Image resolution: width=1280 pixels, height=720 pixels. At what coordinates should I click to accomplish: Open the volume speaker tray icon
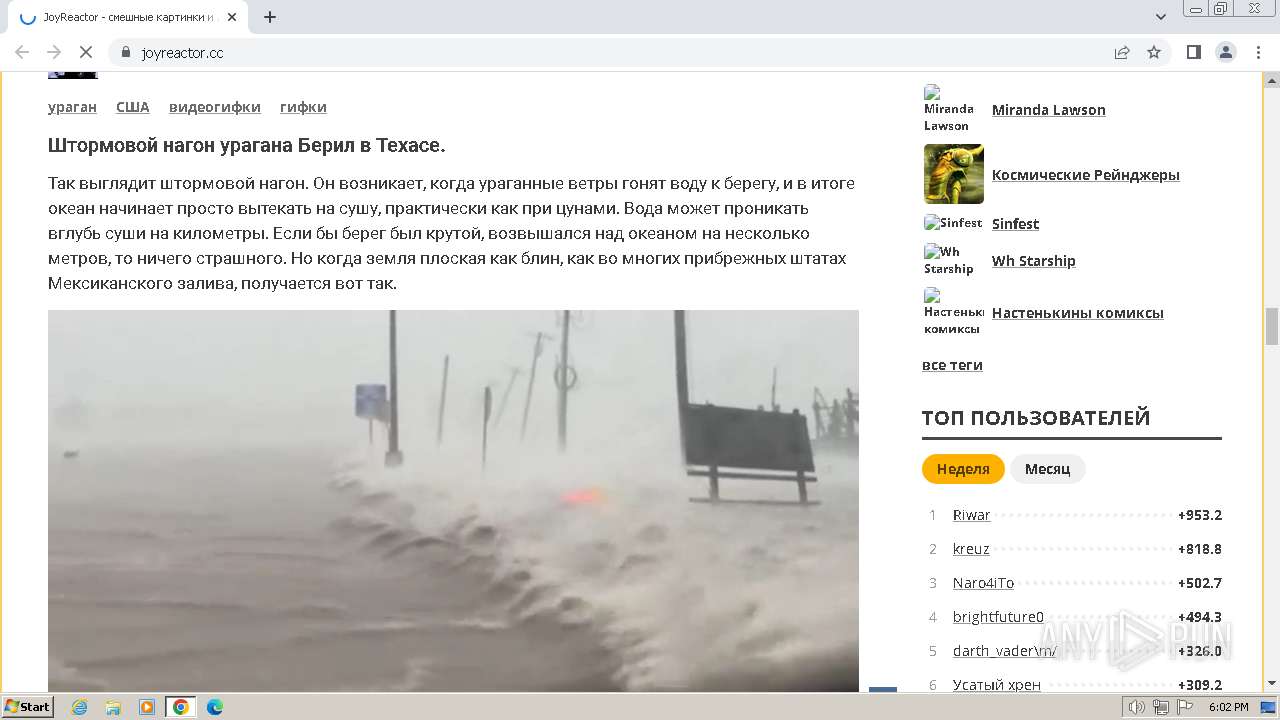tap(1137, 707)
